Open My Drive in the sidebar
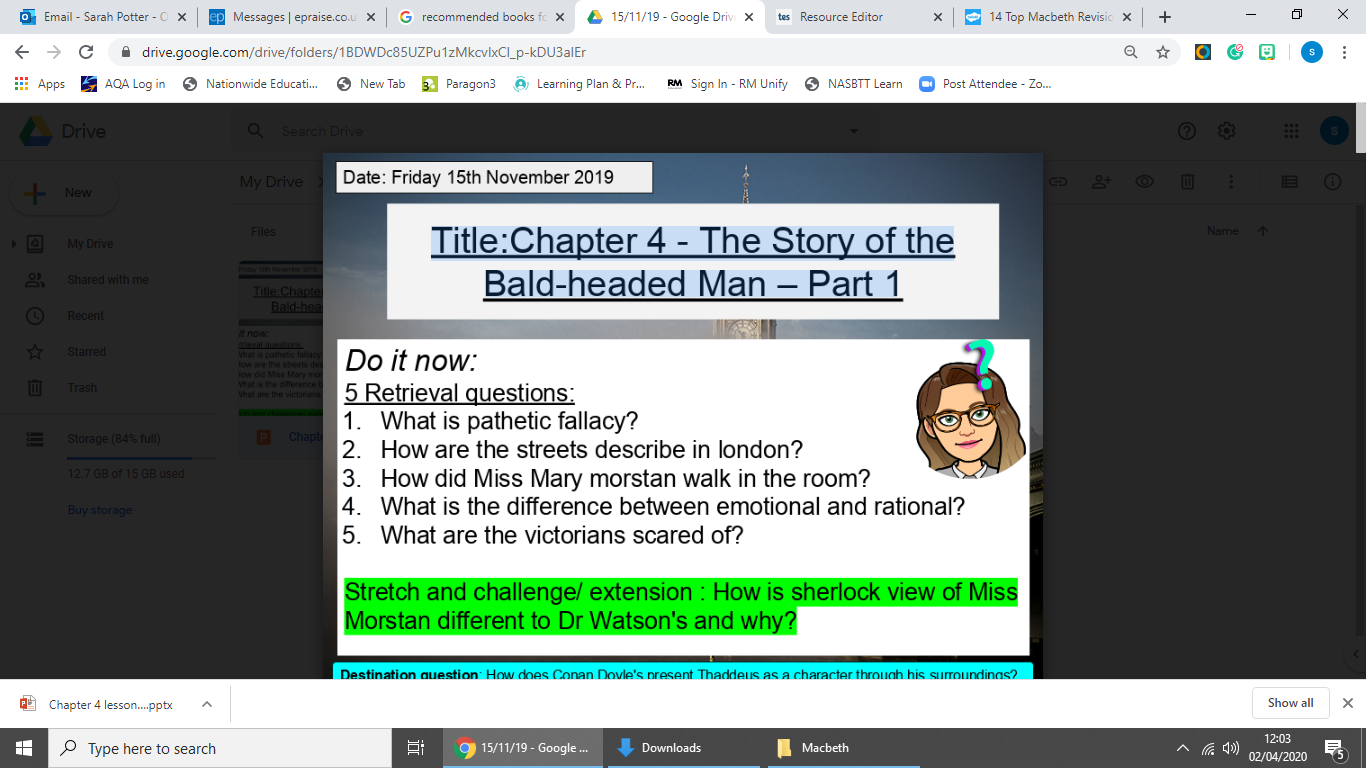Viewport: 1366px width, 768px height. (x=90, y=244)
